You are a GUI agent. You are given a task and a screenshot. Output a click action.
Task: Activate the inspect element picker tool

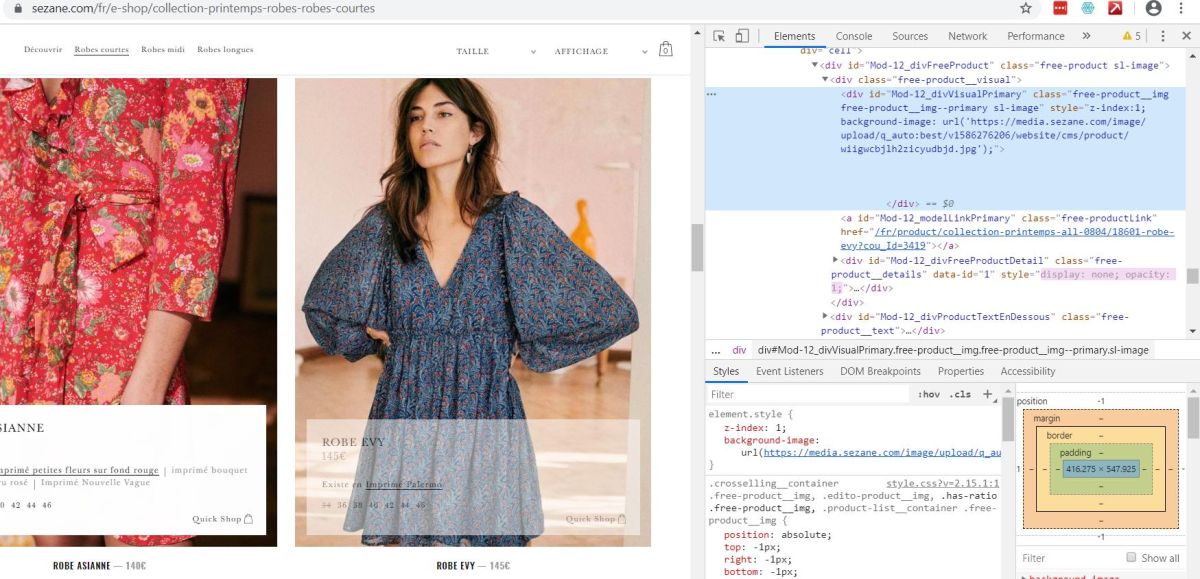(719, 36)
